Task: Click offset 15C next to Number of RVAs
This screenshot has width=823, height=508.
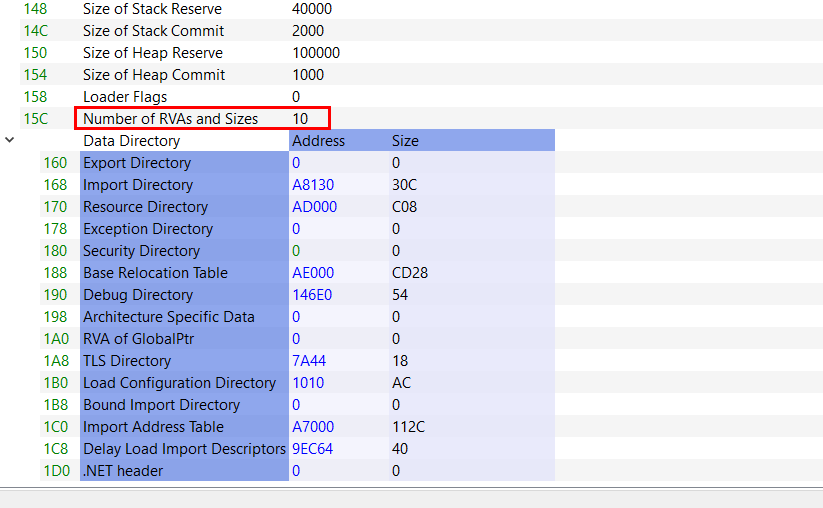Action: (36, 119)
